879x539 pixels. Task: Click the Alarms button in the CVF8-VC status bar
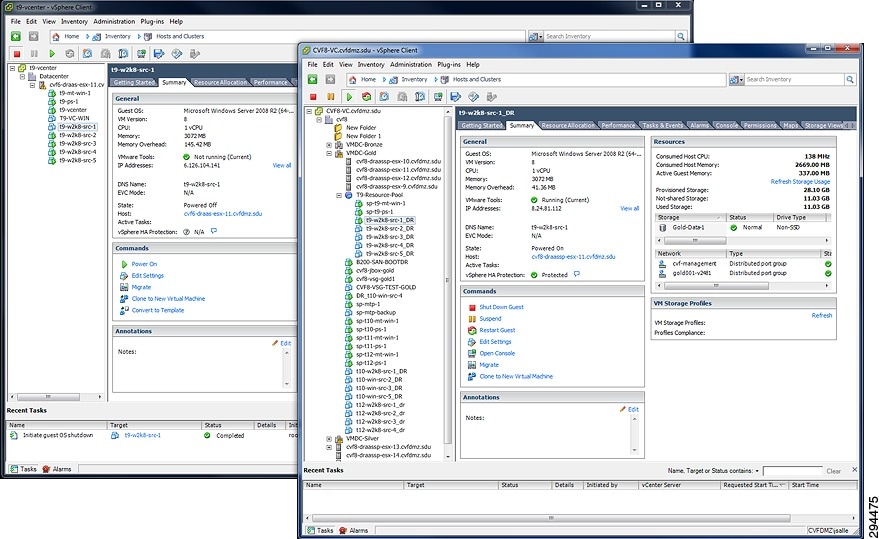[x=354, y=530]
